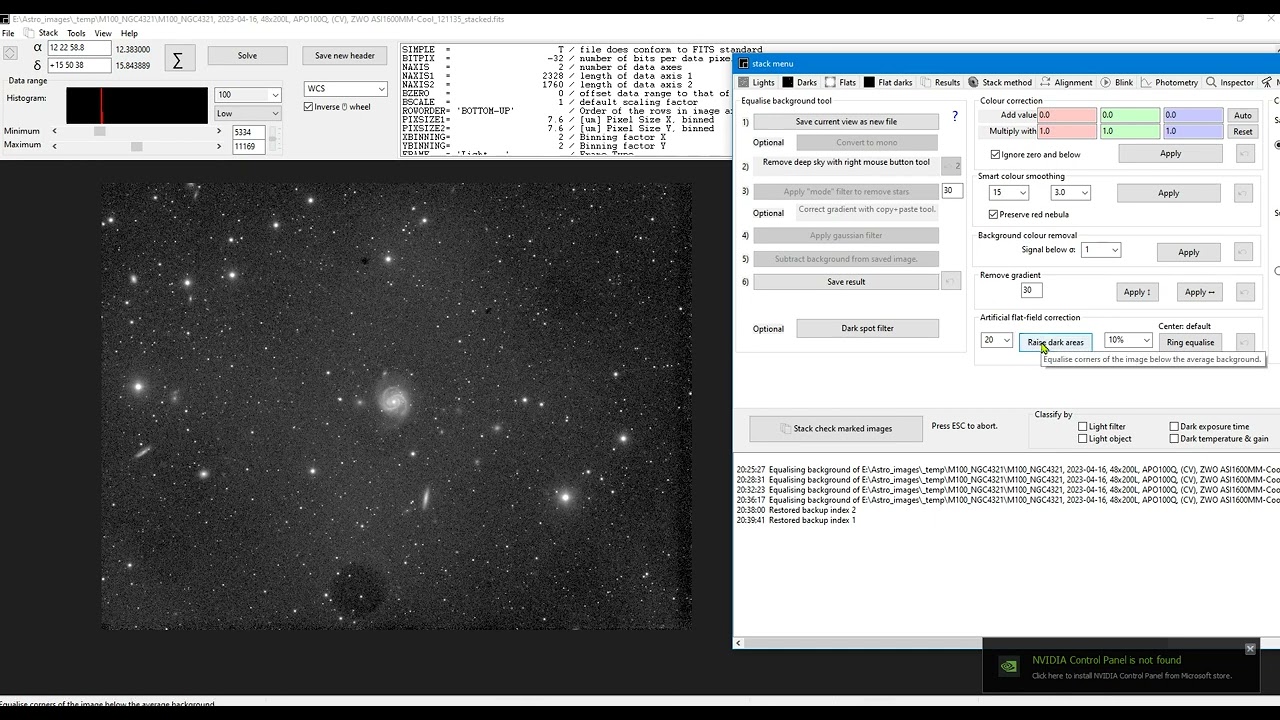This screenshot has height=720, width=1280.
Task: Open the Tools menu
Action: click(76, 33)
